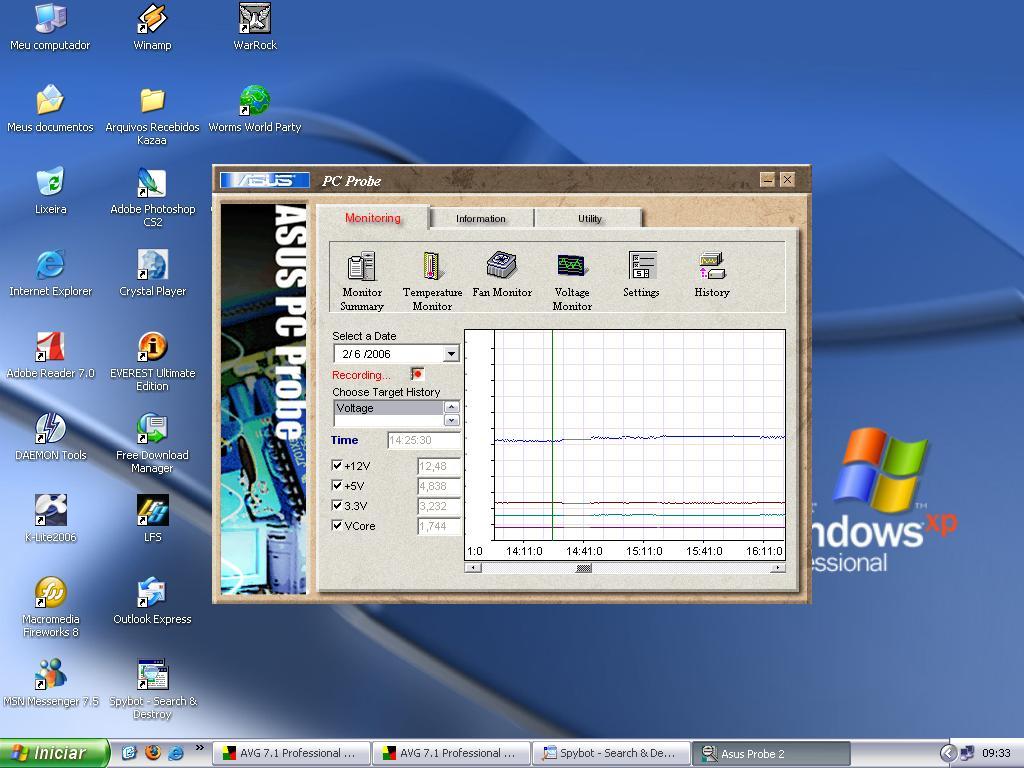Click the chart's horizontal scrollbar thumb

click(584, 568)
